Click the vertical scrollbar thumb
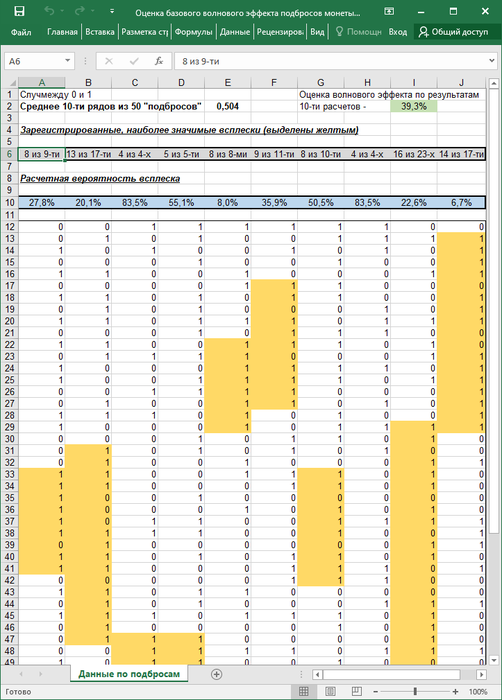The image size is (502, 700). [x=494, y=310]
